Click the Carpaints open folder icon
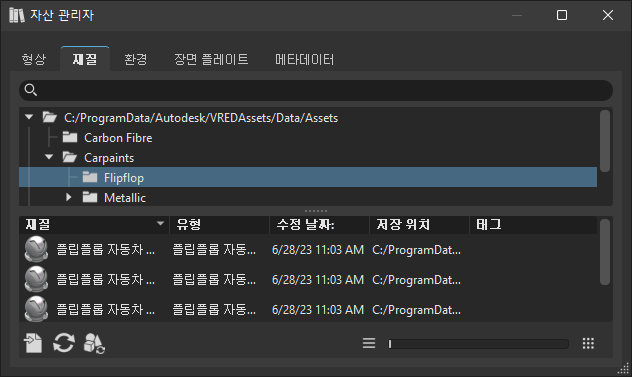Screen dimensions: 632x377 [x=70, y=157]
